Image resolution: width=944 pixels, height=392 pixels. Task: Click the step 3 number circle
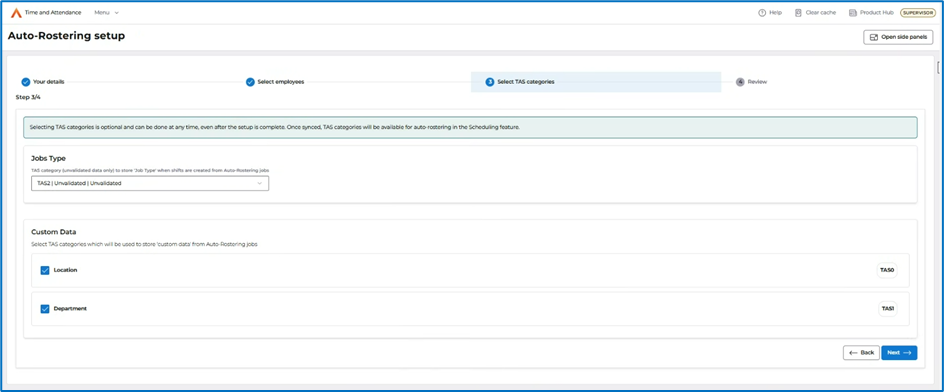tap(490, 82)
